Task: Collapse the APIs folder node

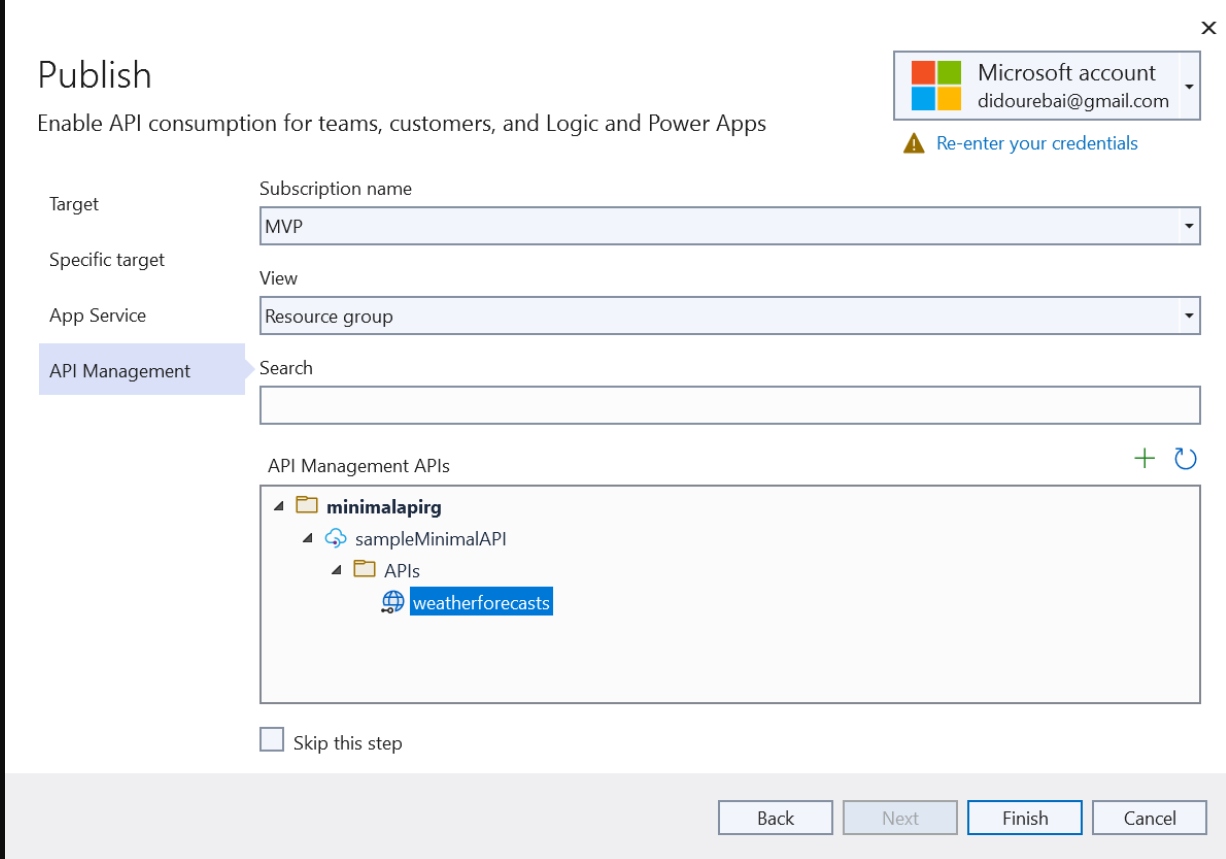Action: 337,571
